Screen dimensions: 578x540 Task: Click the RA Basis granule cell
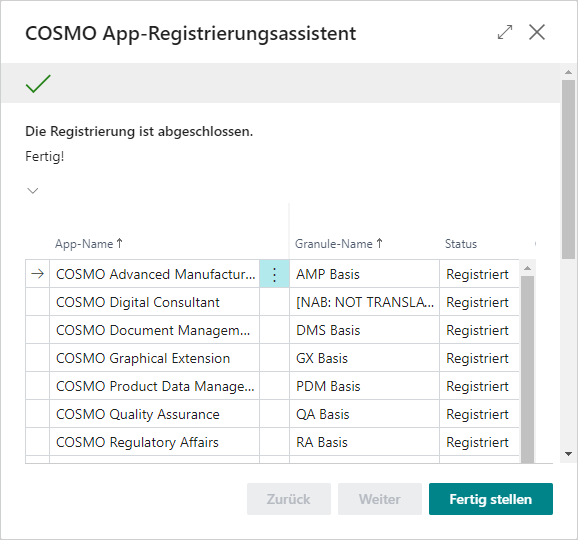click(364, 442)
